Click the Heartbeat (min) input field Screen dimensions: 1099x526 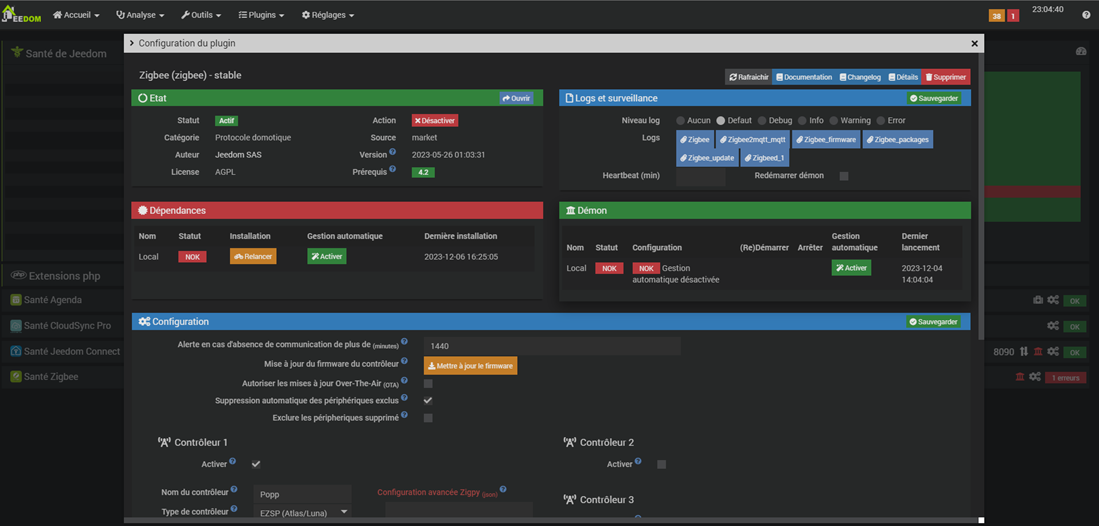coord(701,176)
